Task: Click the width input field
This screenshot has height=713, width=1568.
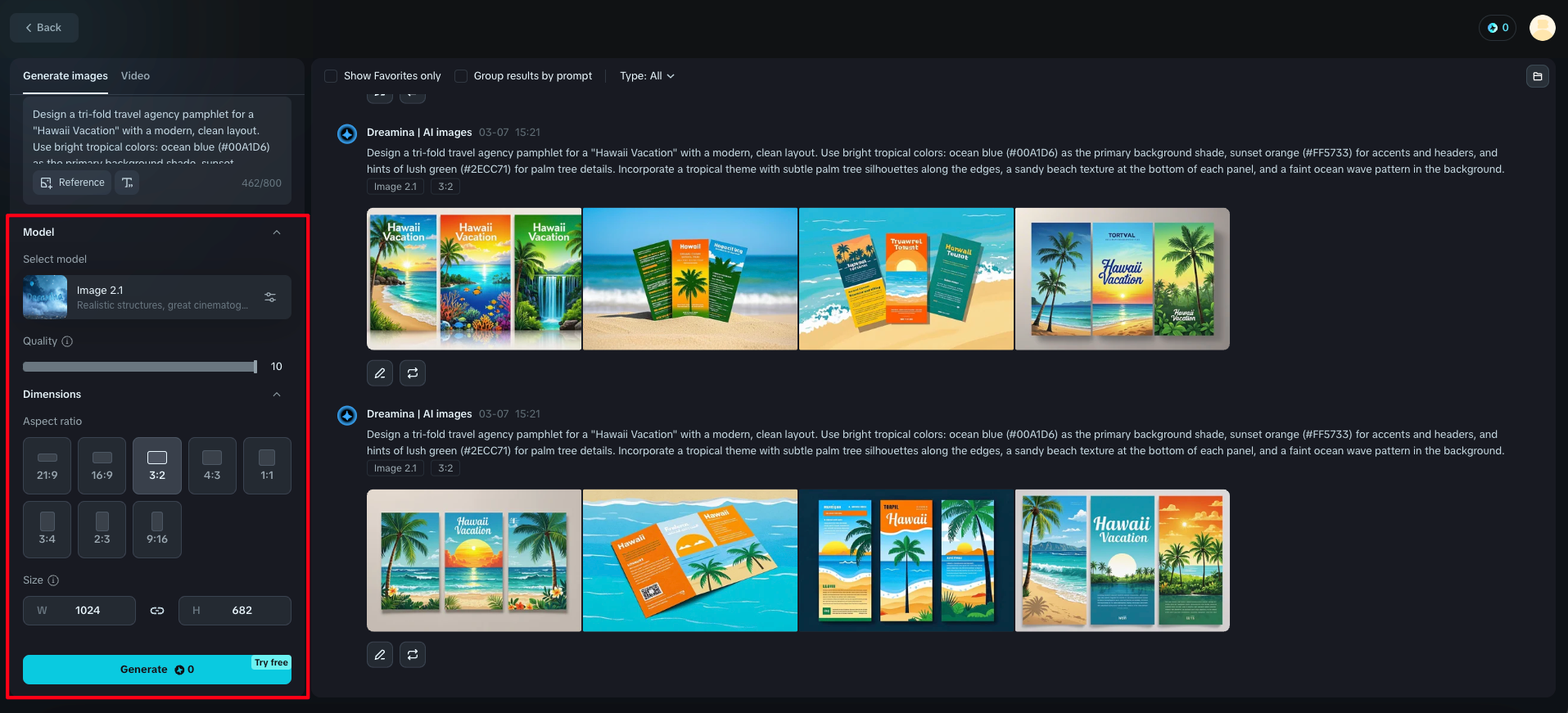Action: 79,611
